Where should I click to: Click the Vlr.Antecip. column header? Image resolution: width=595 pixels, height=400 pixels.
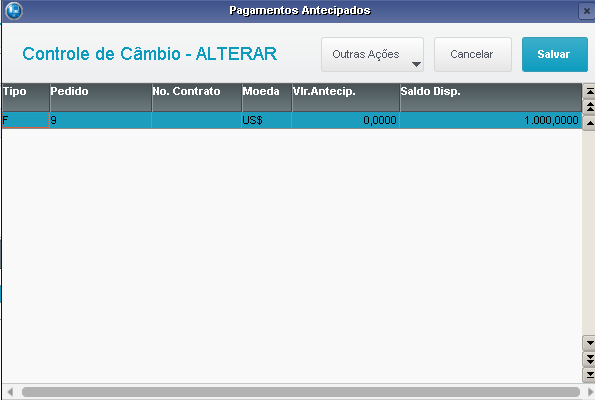click(346, 98)
